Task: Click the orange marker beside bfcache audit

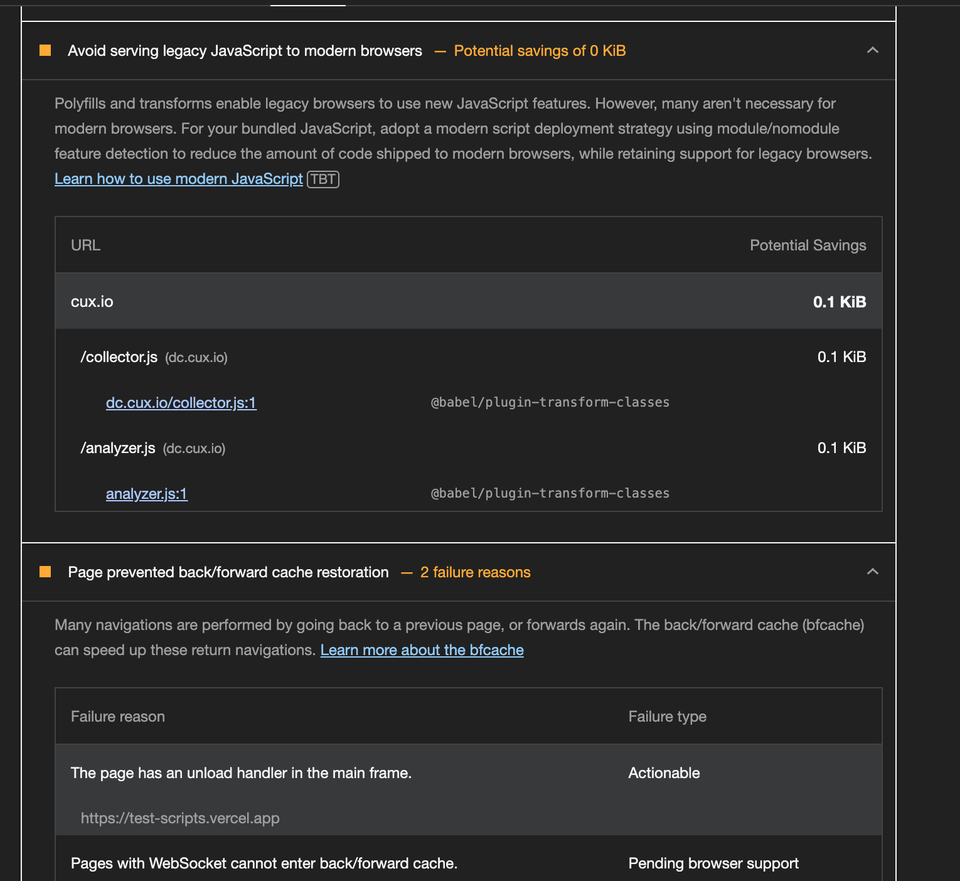Action: (x=45, y=572)
